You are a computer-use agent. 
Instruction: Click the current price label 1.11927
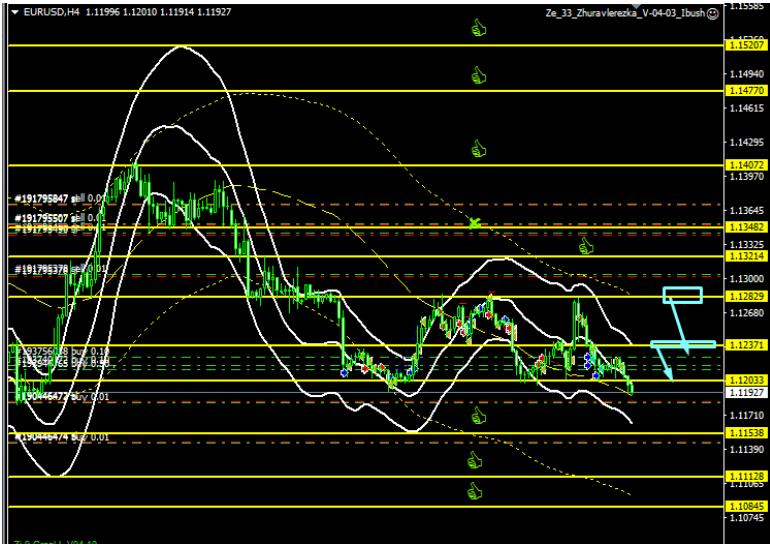pyautogui.click(x=747, y=392)
